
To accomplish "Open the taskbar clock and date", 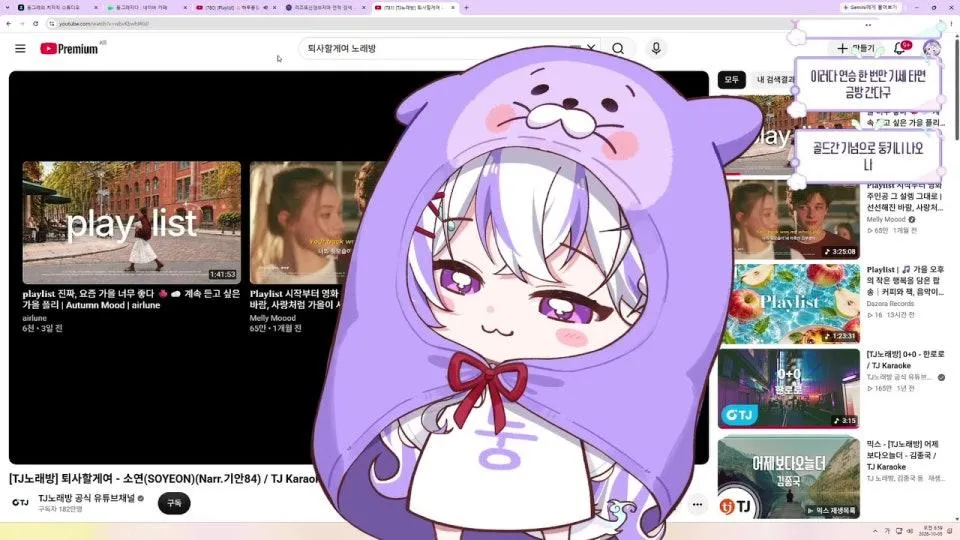I will tap(933, 531).
